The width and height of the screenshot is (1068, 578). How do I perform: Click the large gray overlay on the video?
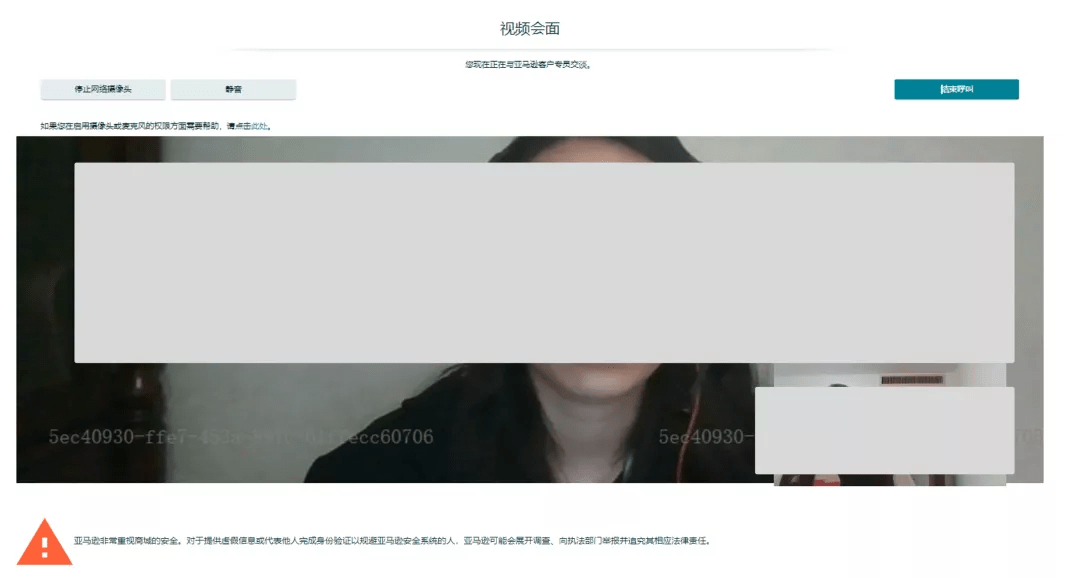click(544, 262)
